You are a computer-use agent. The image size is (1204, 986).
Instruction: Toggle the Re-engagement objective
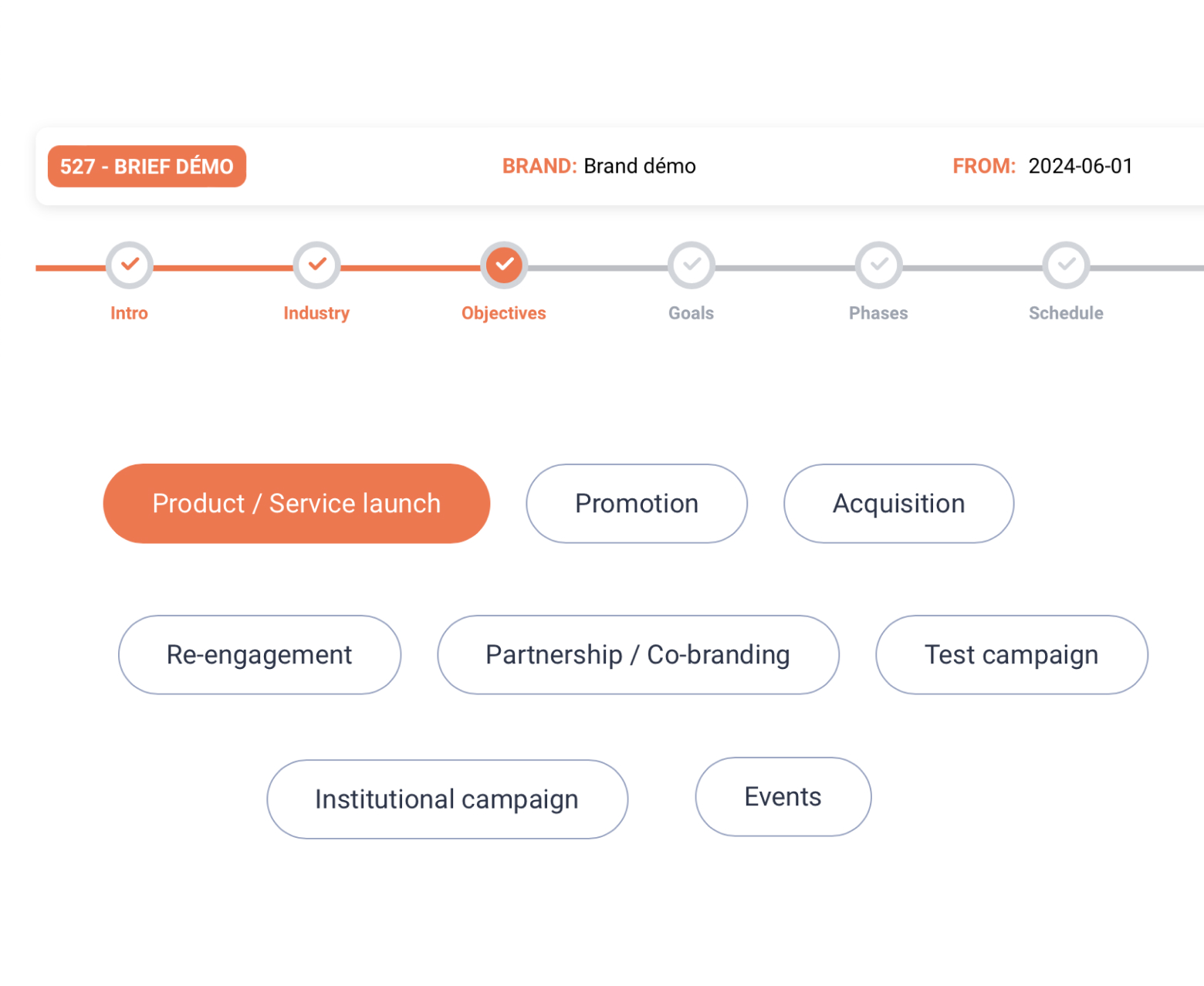click(259, 654)
